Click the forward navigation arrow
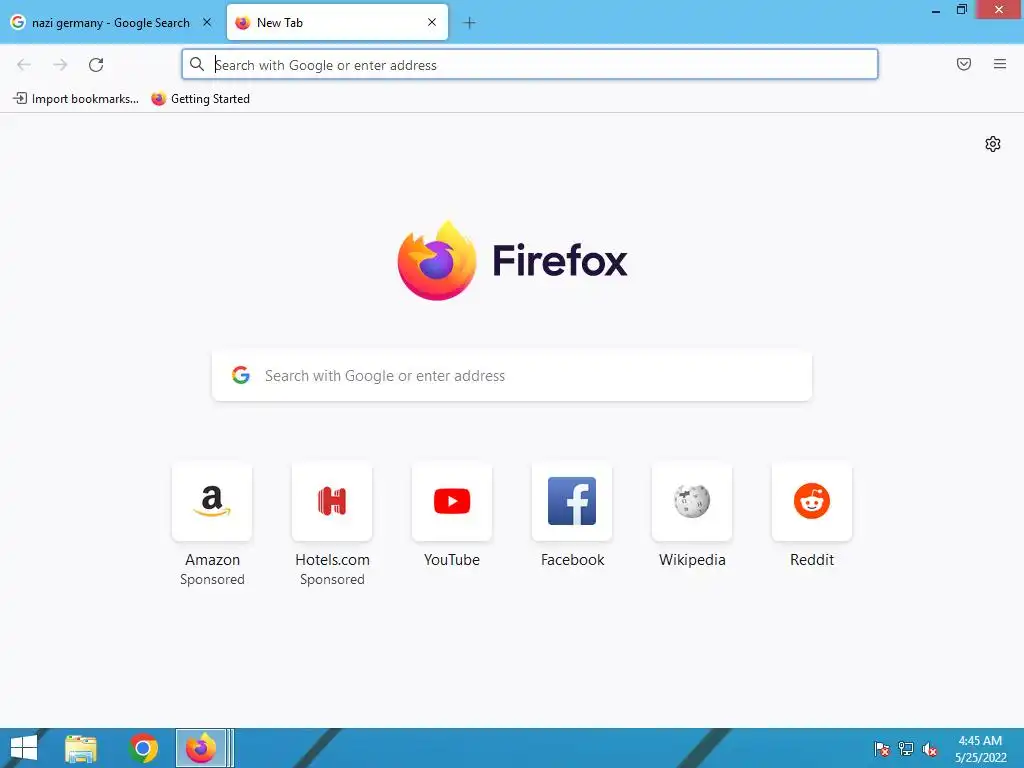Image resolution: width=1024 pixels, height=768 pixels. point(60,65)
